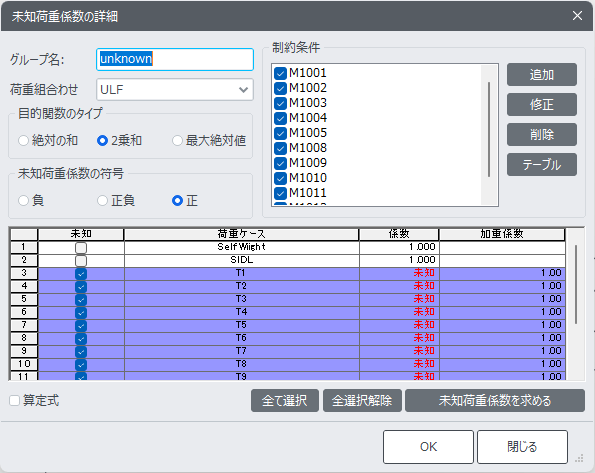The image size is (595, 473).
Task: Confirm with the OK button
Action: (428, 447)
